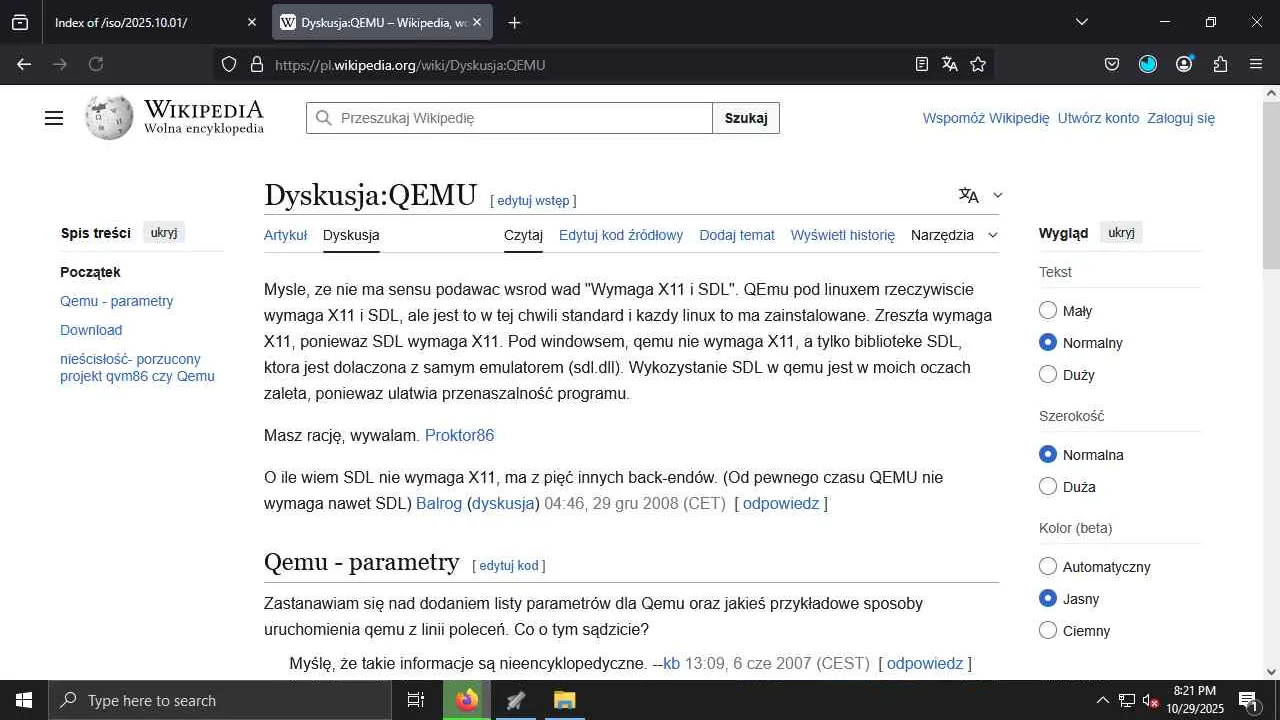Jump to Download in table of contents

click(91, 330)
